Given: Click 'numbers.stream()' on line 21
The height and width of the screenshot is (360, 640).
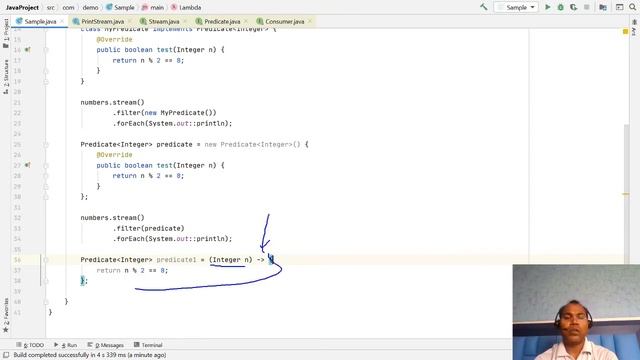Looking at the screenshot, I should coord(112,102).
